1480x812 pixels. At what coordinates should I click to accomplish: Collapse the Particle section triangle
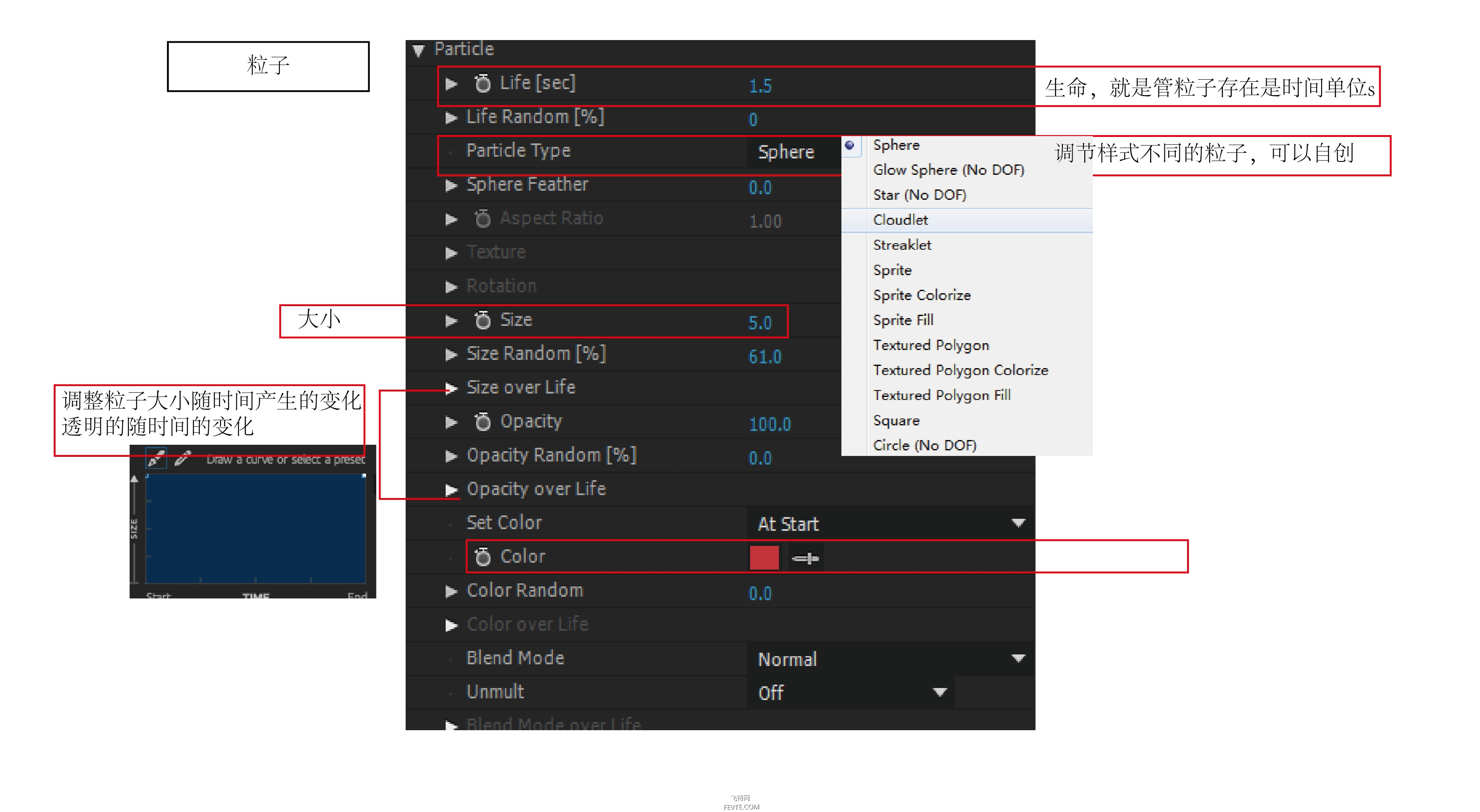pyautogui.click(x=418, y=50)
